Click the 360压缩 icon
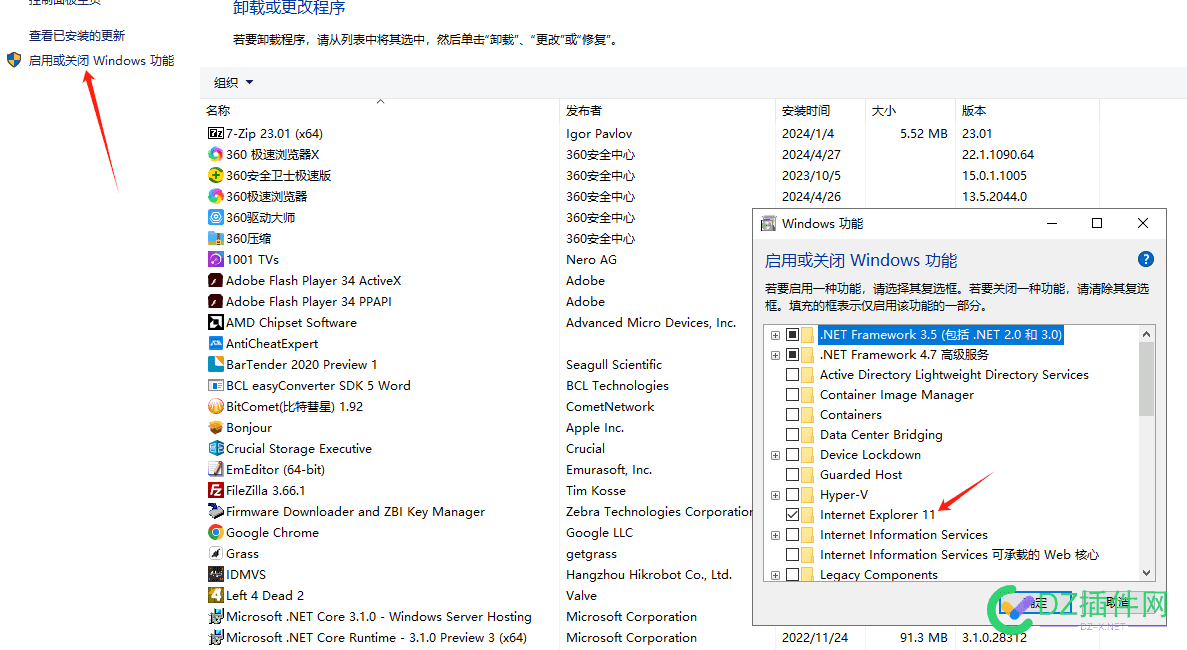This screenshot has width=1187, height=650. 216,238
